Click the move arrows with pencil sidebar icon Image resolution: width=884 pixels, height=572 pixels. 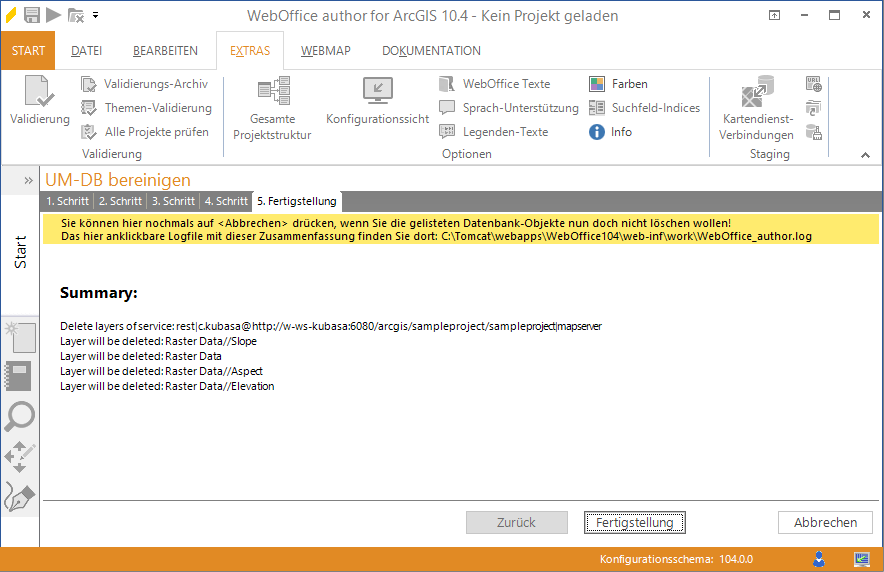tap(20, 457)
